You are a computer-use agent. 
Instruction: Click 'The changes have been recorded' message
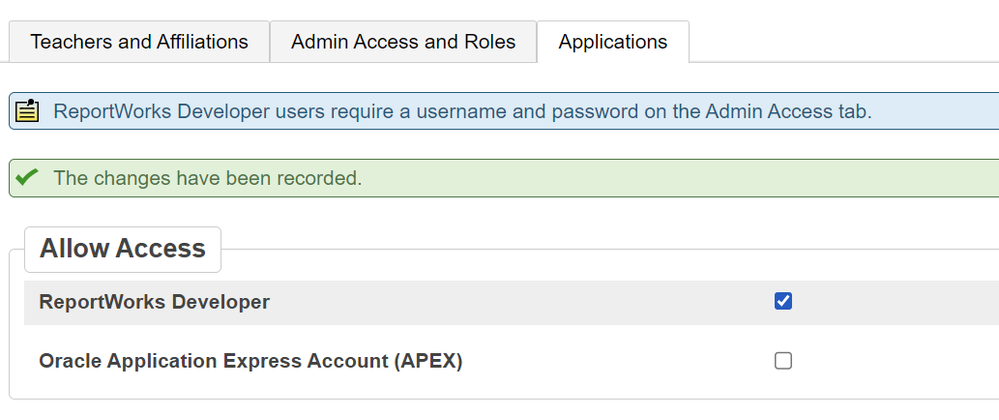(207, 178)
